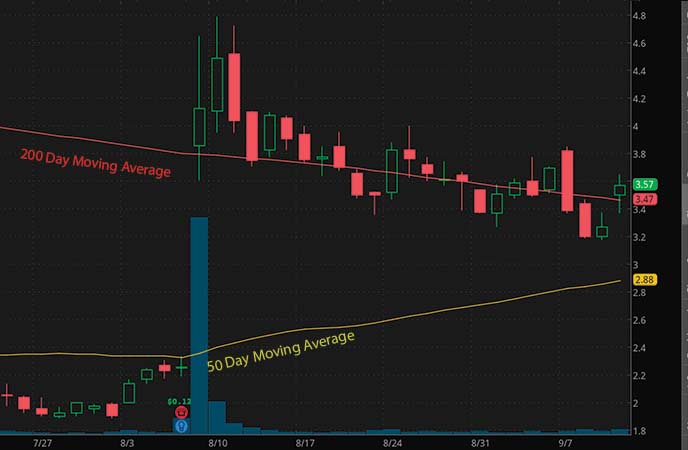Click the blue lightbulb event icon
This screenshot has height=450, width=688.
(x=182, y=426)
